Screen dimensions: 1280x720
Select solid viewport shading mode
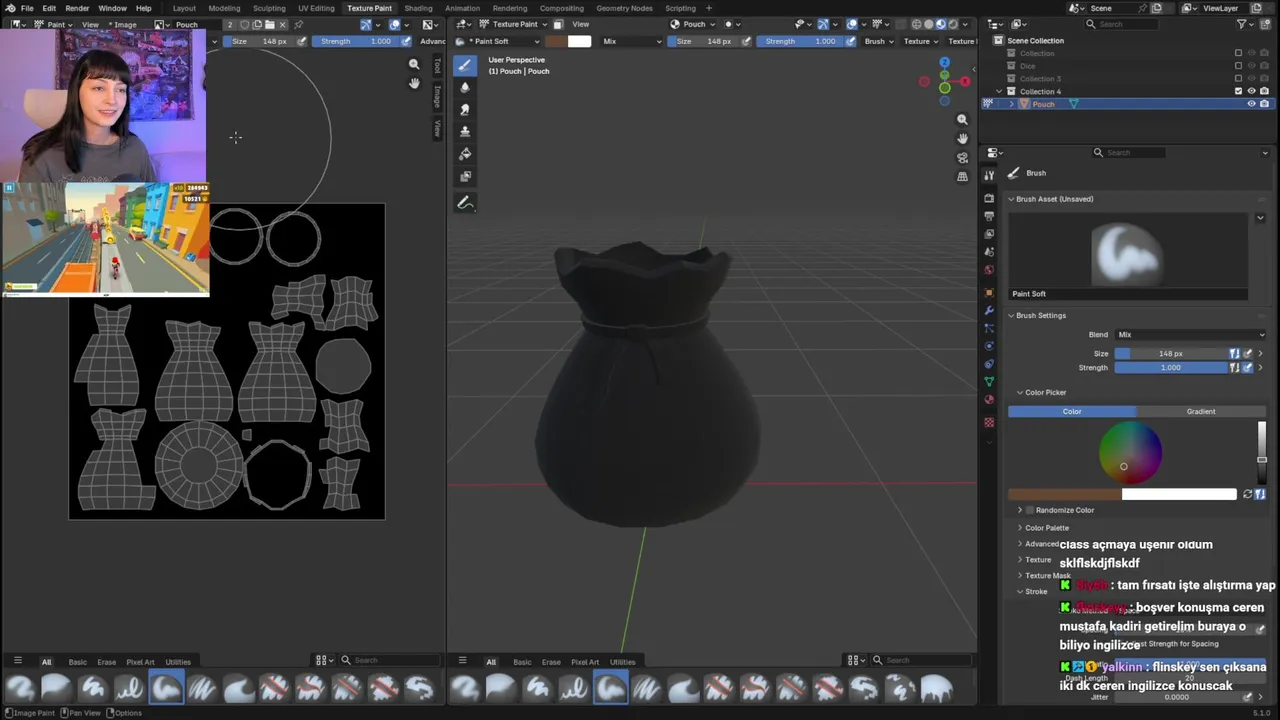929,24
